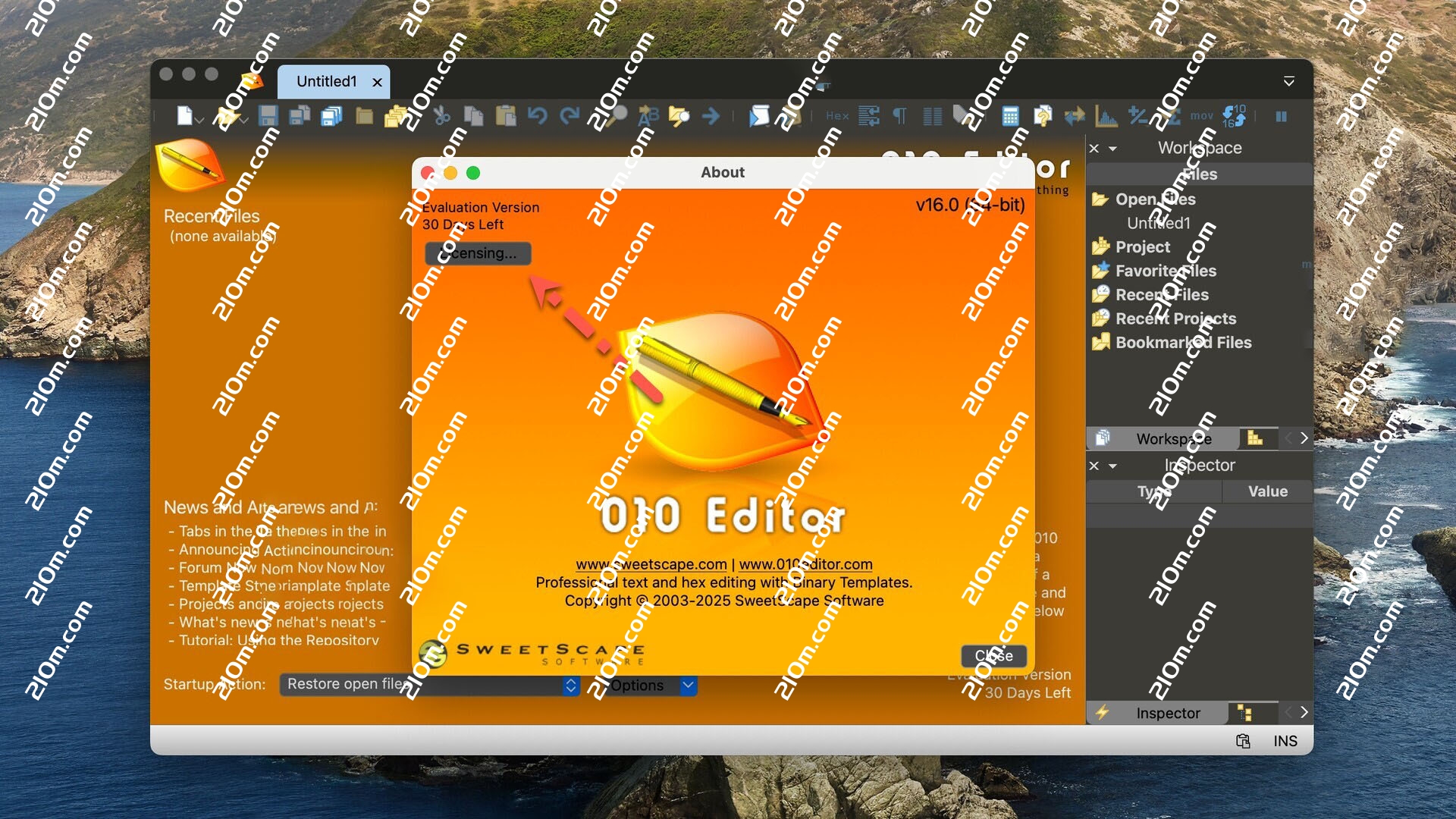Click the Convert base 10/16 icon
Screen dimensions: 1456x819
[1234, 116]
